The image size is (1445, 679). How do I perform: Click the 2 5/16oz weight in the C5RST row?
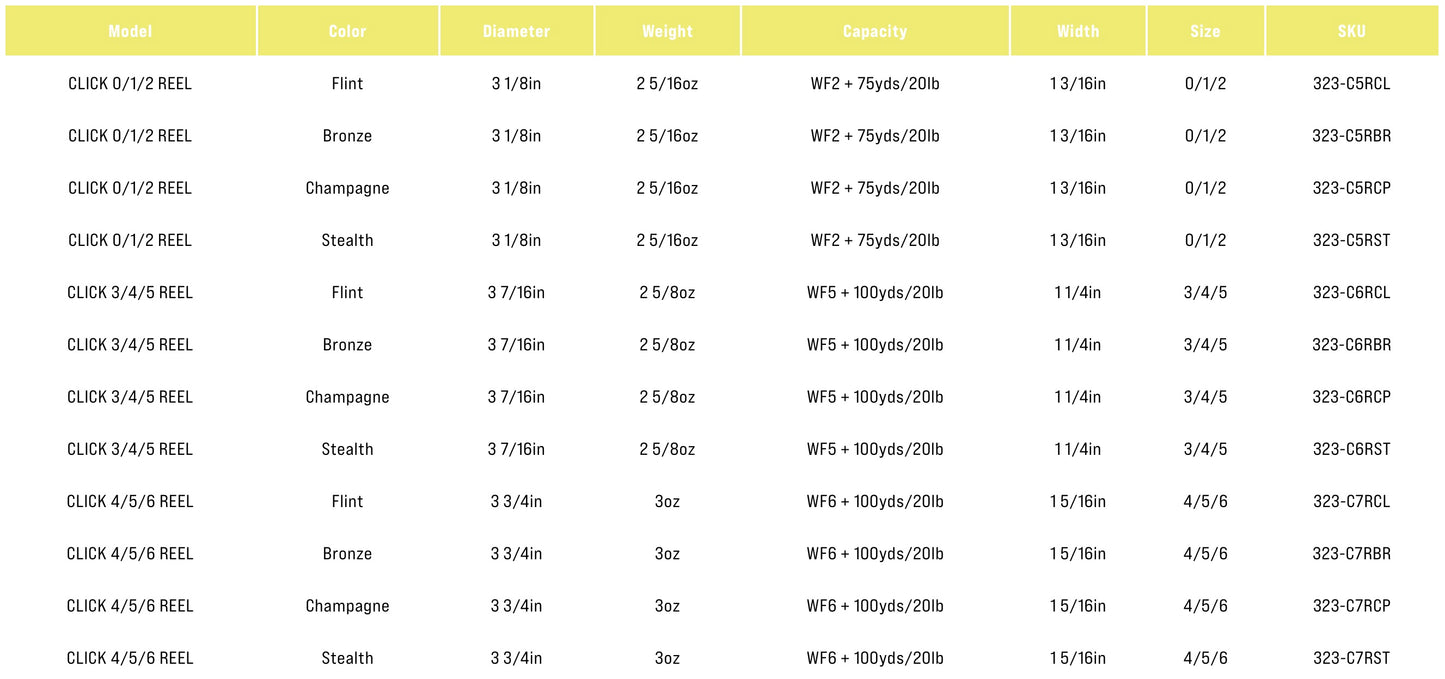[x=667, y=240]
